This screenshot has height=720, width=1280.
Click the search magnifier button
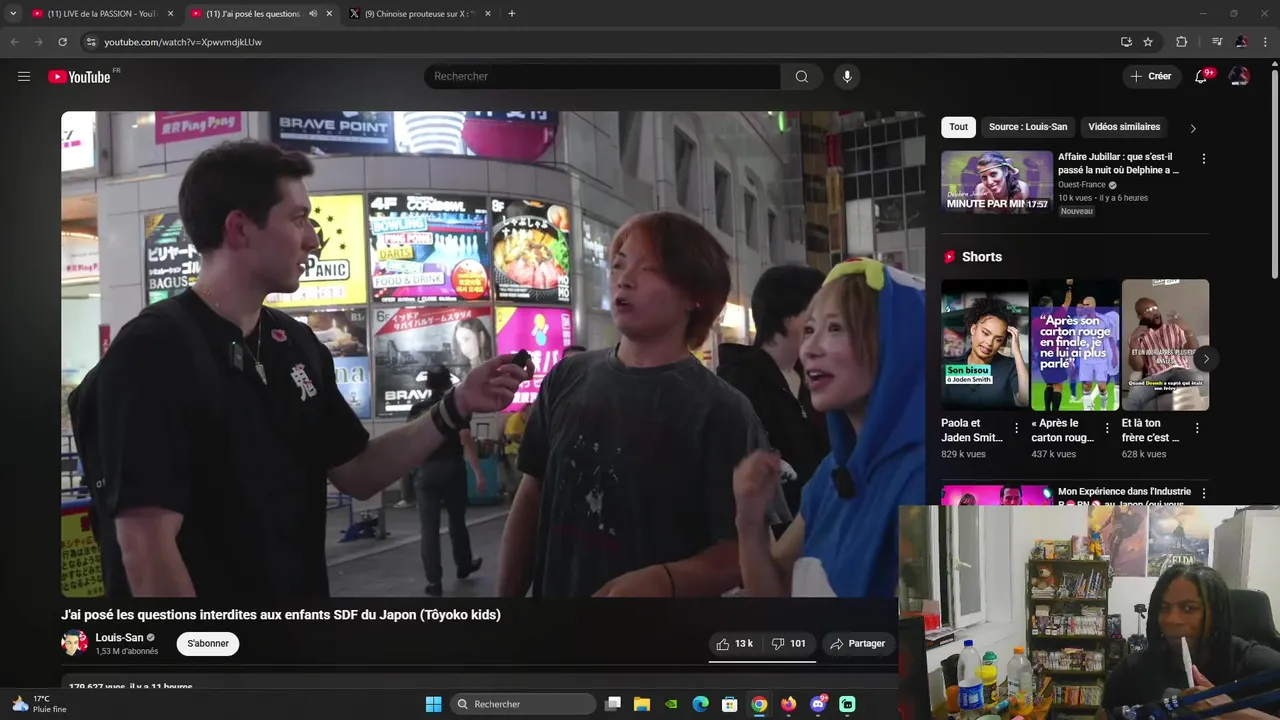point(801,76)
